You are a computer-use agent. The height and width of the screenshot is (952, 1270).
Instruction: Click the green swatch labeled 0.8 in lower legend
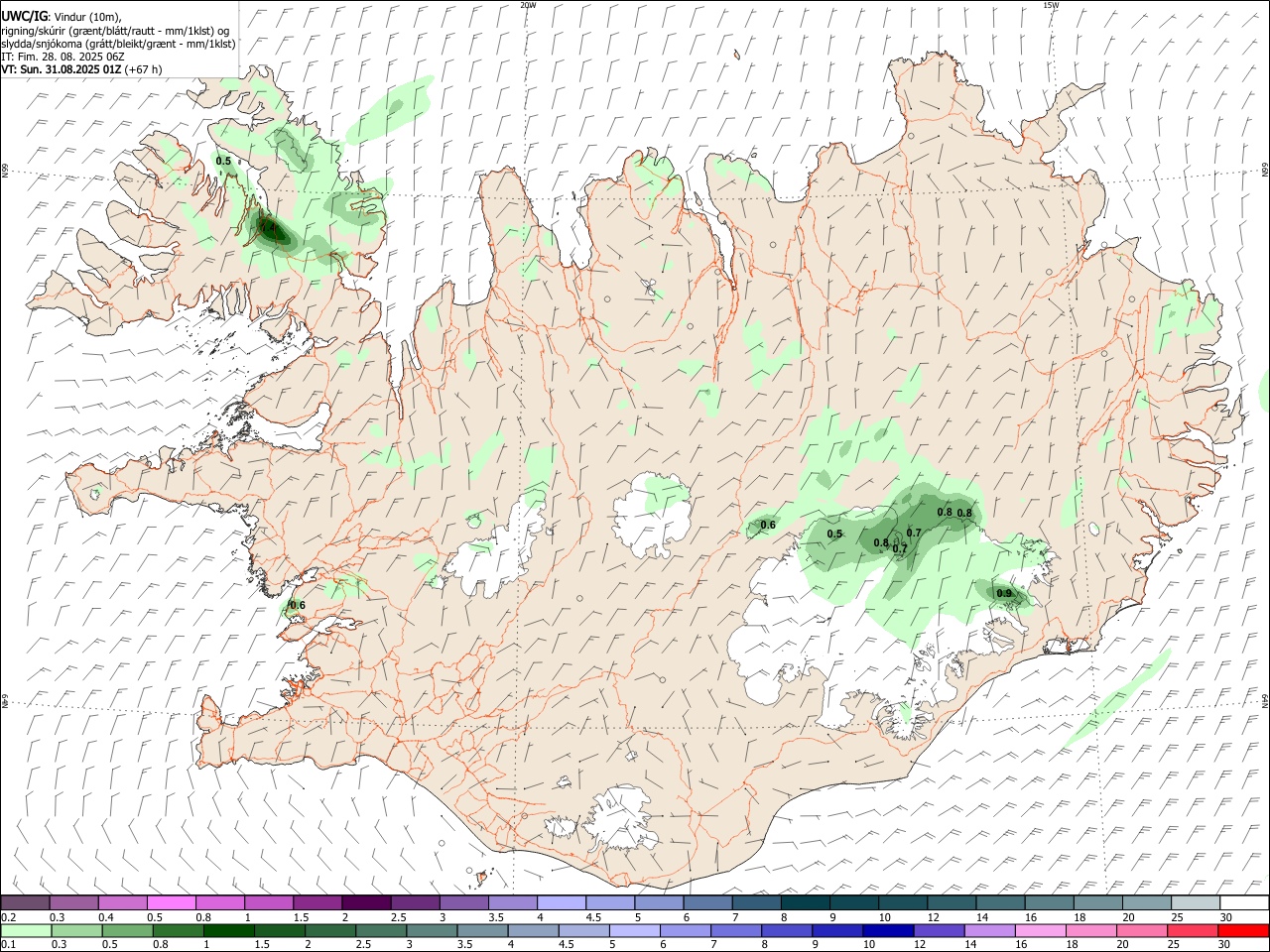point(177,930)
